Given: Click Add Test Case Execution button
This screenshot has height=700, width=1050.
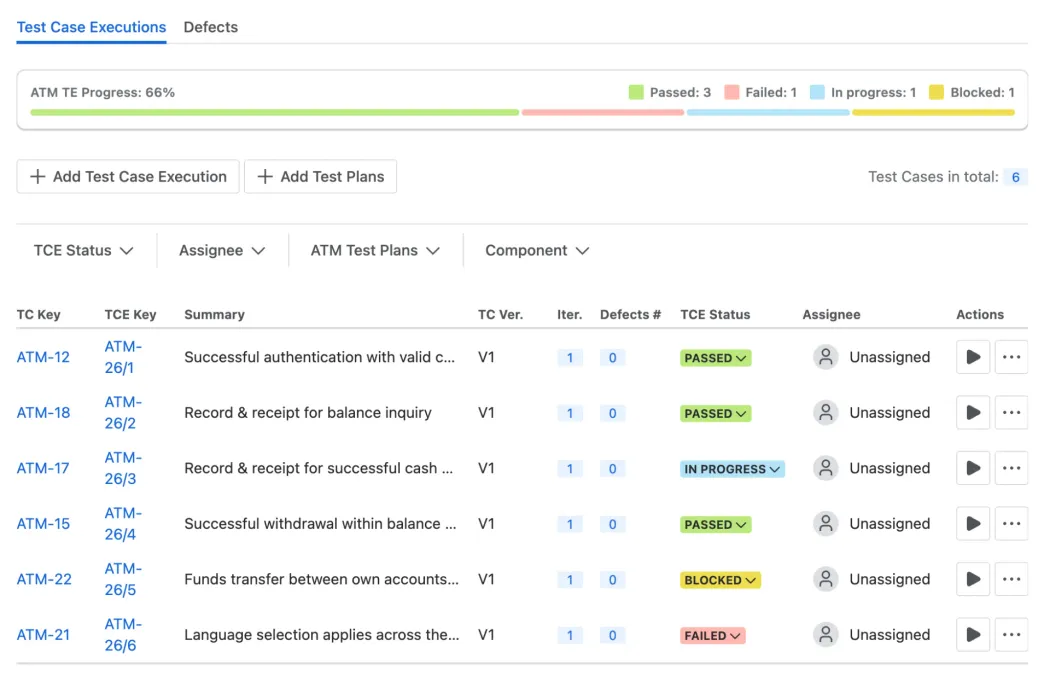Looking at the screenshot, I should click(128, 177).
